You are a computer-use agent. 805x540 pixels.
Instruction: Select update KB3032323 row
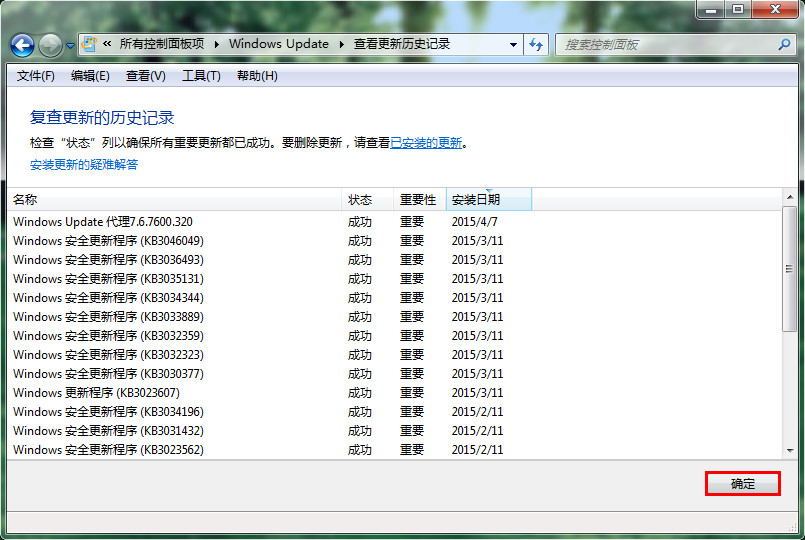(394, 355)
